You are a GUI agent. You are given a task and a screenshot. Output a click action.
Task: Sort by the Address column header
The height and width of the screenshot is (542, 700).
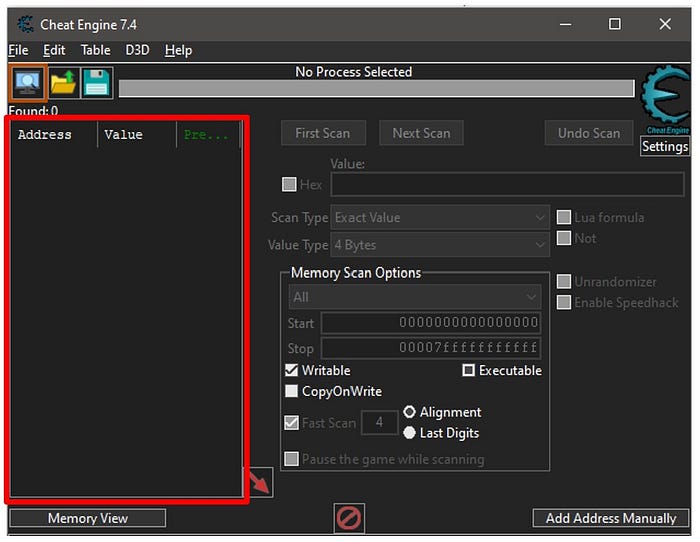click(x=54, y=134)
